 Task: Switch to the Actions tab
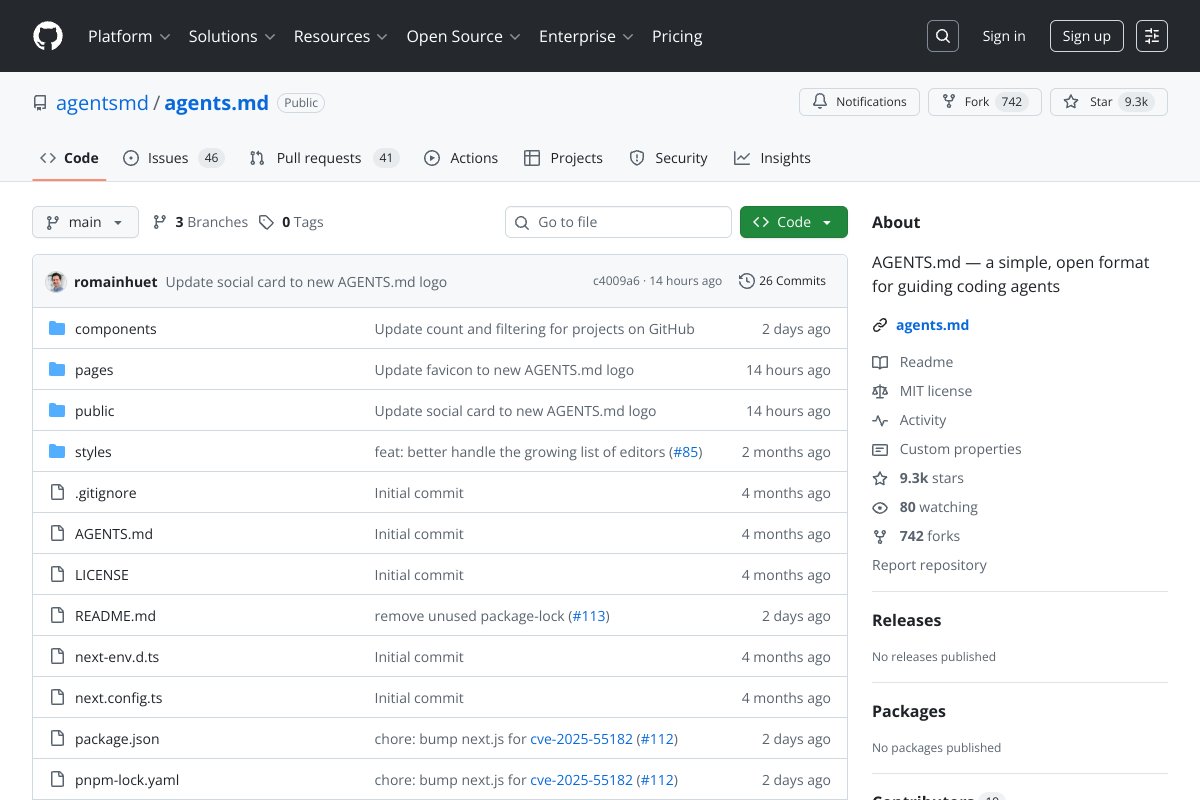pyautogui.click(x=461, y=158)
